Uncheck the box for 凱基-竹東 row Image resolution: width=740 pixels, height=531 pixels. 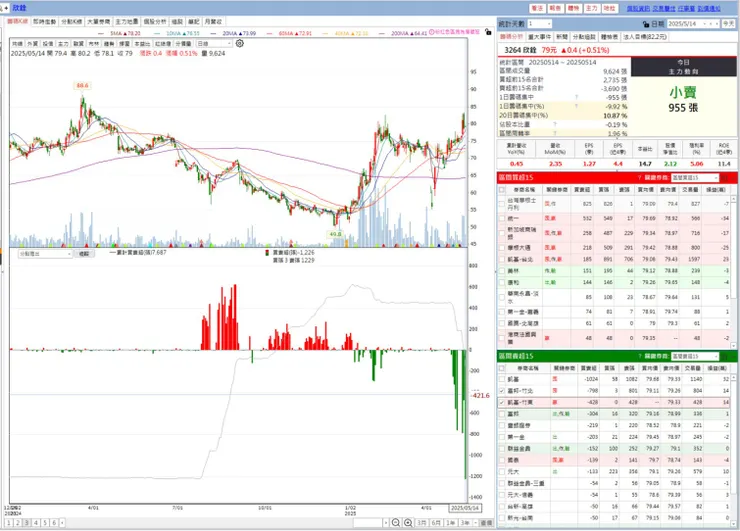pyautogui.click(x=502, y=403)
